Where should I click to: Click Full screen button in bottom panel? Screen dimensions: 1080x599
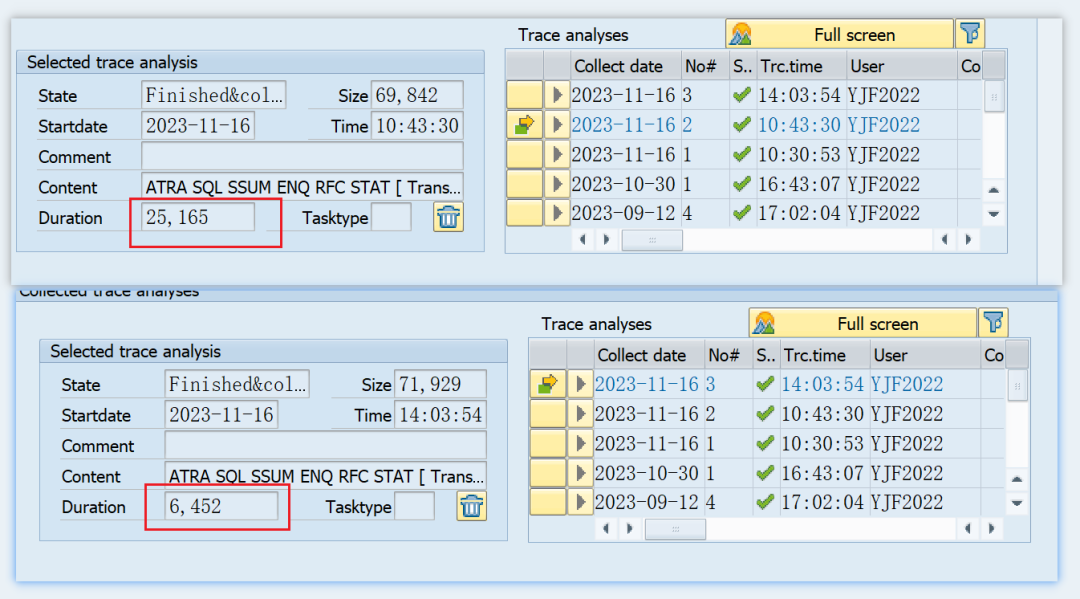coord(862,323)
